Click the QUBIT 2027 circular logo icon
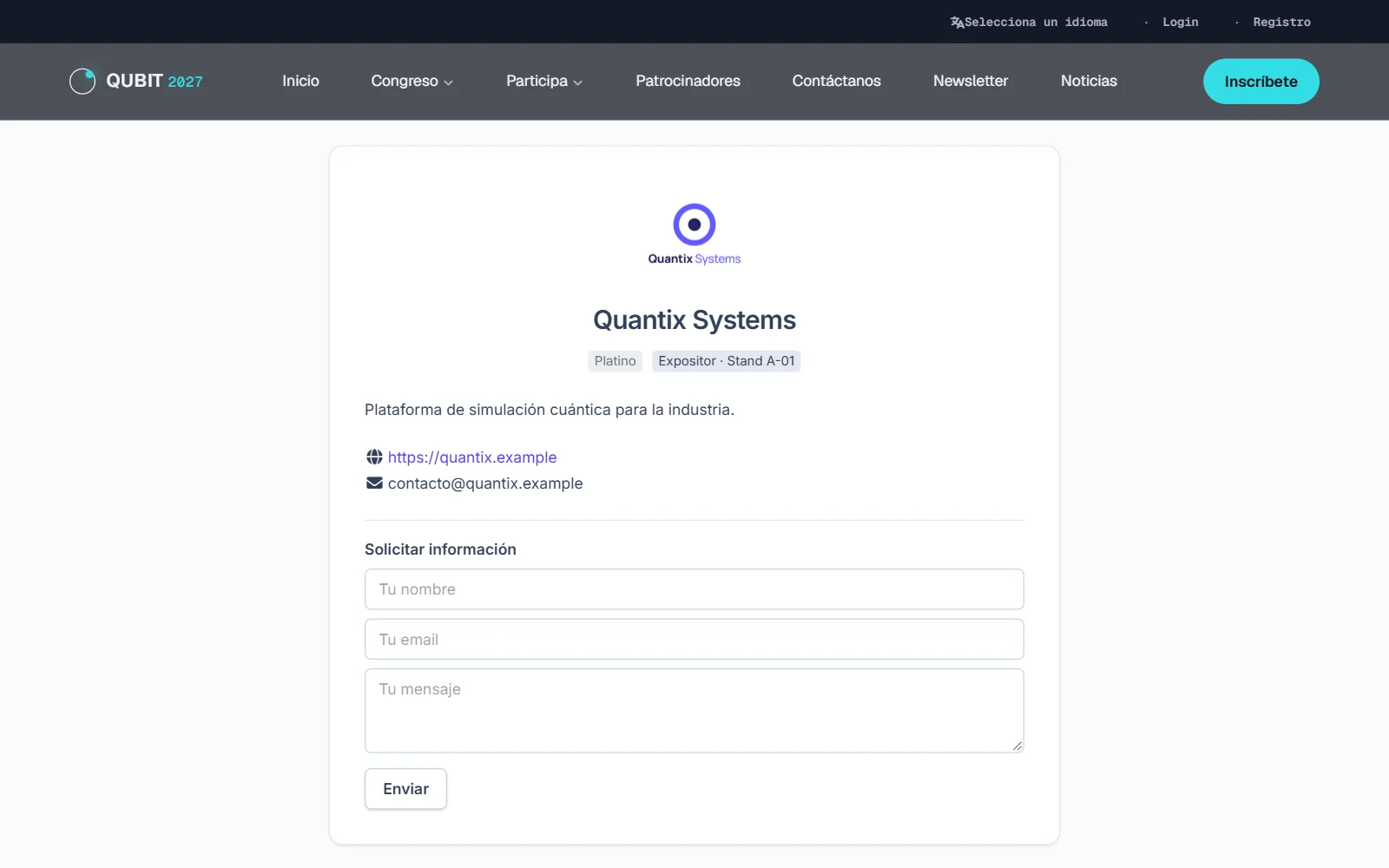The height and width of the screenshot is (868, 1389). [x=82, y=81]
